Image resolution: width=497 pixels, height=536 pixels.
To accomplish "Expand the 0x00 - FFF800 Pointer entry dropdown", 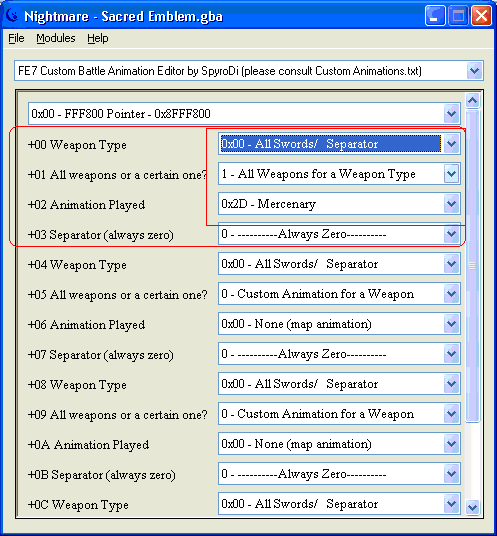I will pyautogui.click(x=452, y=113).
